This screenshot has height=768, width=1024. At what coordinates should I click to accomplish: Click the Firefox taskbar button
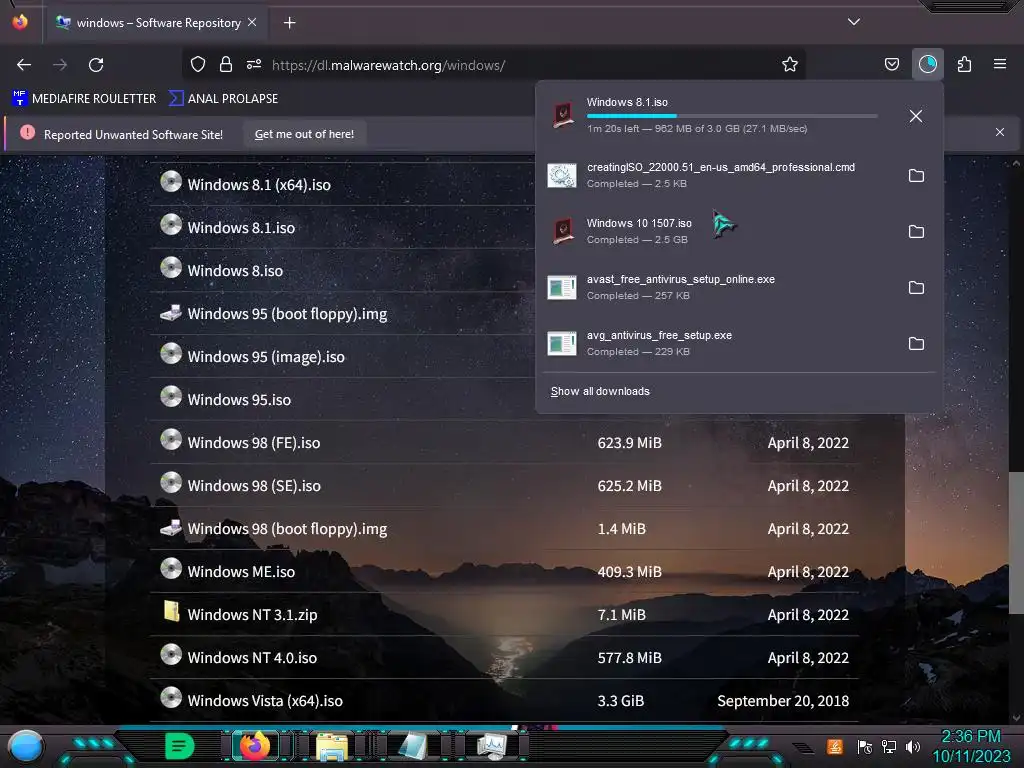tap(255, 746)
